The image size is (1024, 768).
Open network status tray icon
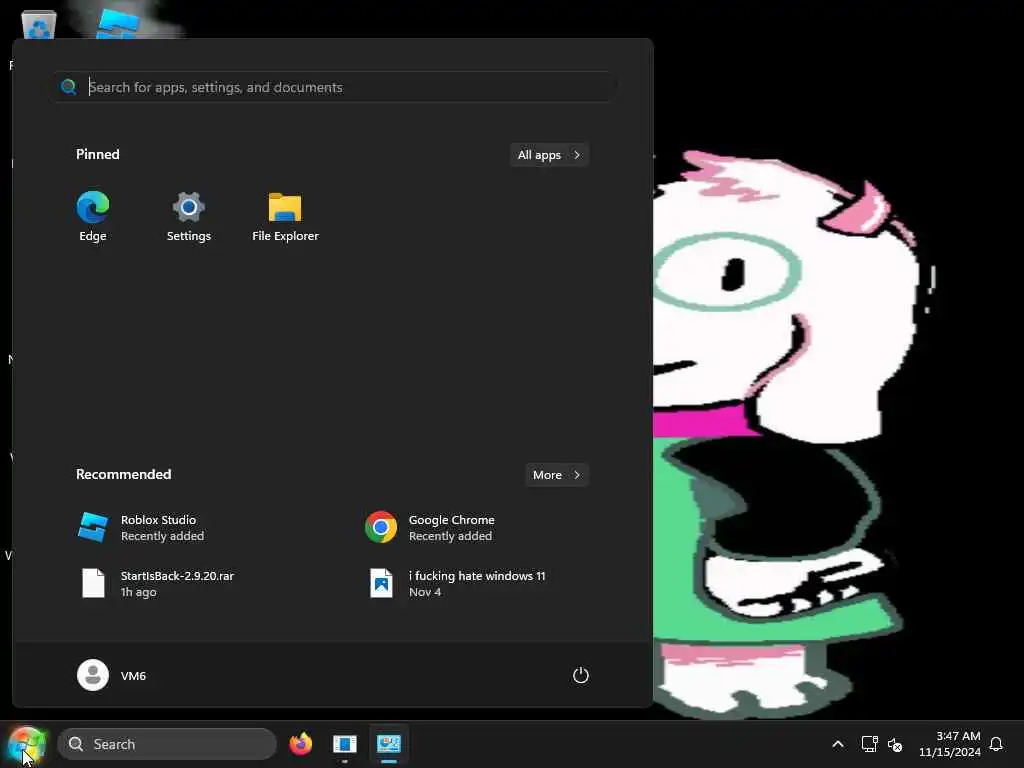click(869, 744)
